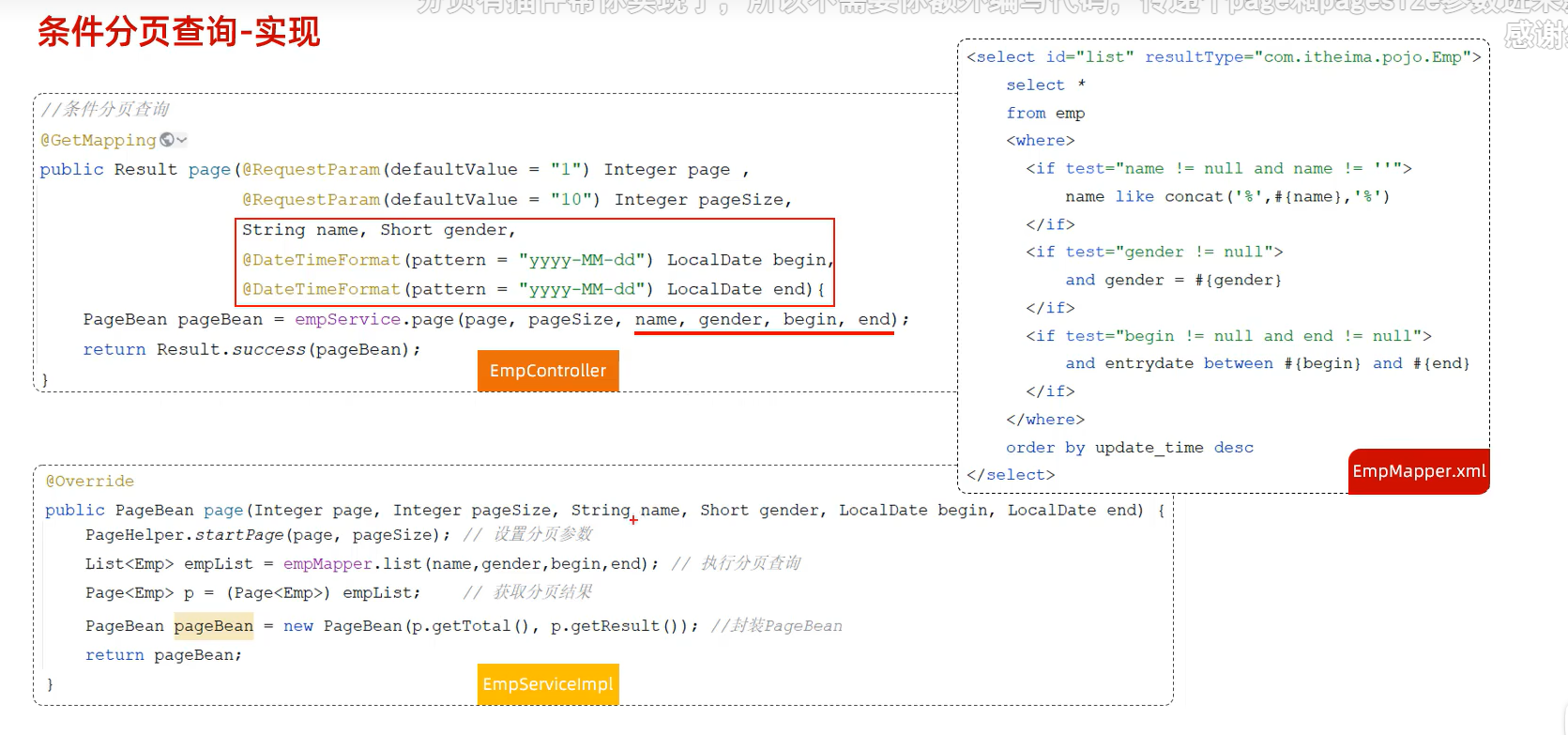Click the opening <select id="list"> tag
Viewport: 1568px width, 735px height.
[x=1224, y=57]
